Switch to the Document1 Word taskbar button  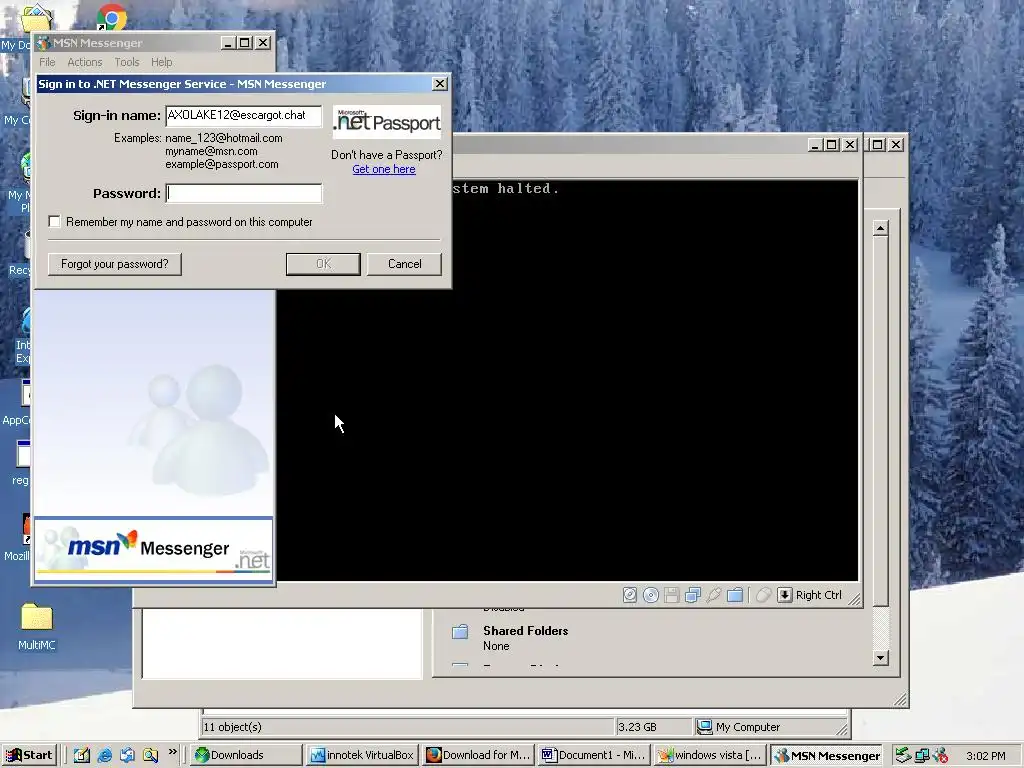coord(594,755)
